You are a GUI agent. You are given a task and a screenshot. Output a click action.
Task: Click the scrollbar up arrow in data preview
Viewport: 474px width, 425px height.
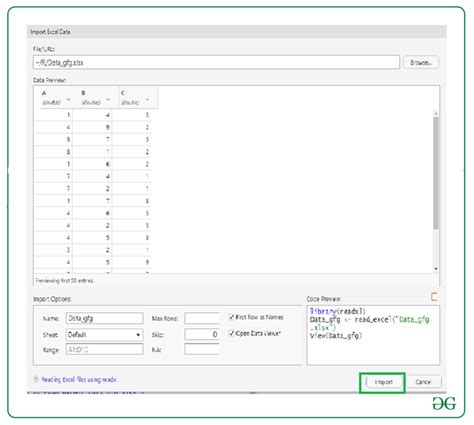[436, 114]
